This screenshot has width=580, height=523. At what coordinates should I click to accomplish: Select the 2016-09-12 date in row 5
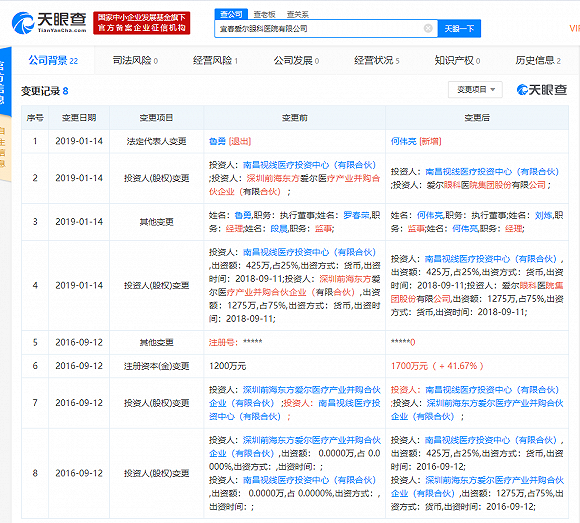pyautogui.click(x=79, y=343)
